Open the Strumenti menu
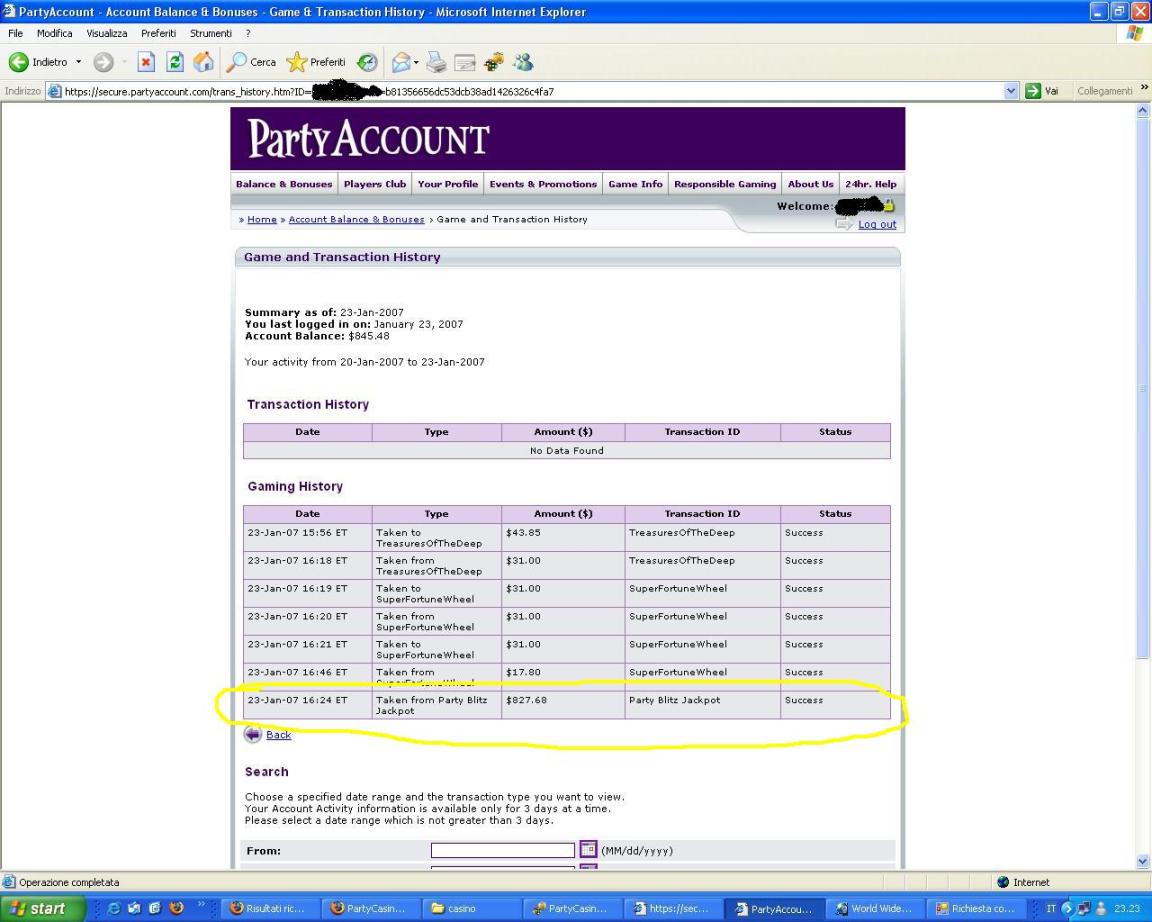The height and width of the screenshot is (922, 1152). click(211, 33)
